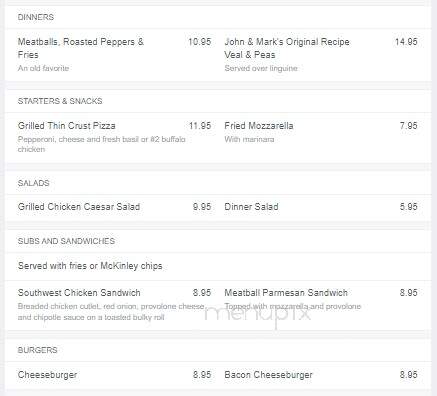The width and height of the screenshot is (437, 396).
Task: Click the STARTERS & SNACKS heading
Action: 60,101
